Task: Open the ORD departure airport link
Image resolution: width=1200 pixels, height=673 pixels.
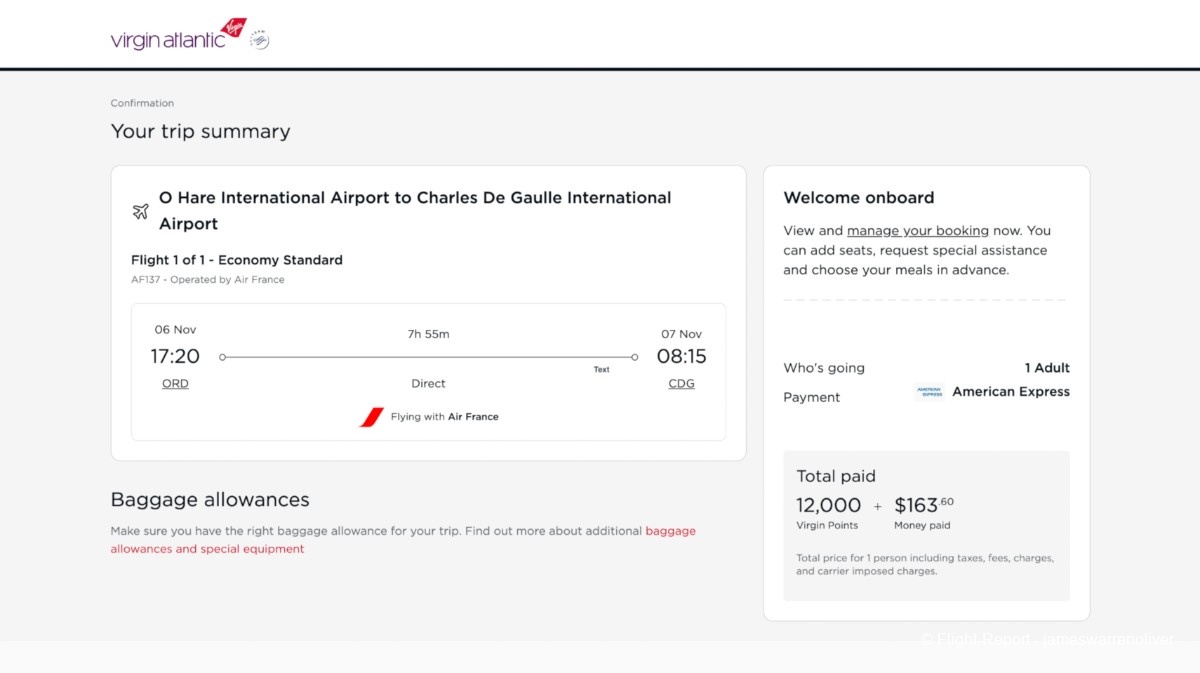Action: (x=175, y=384)
